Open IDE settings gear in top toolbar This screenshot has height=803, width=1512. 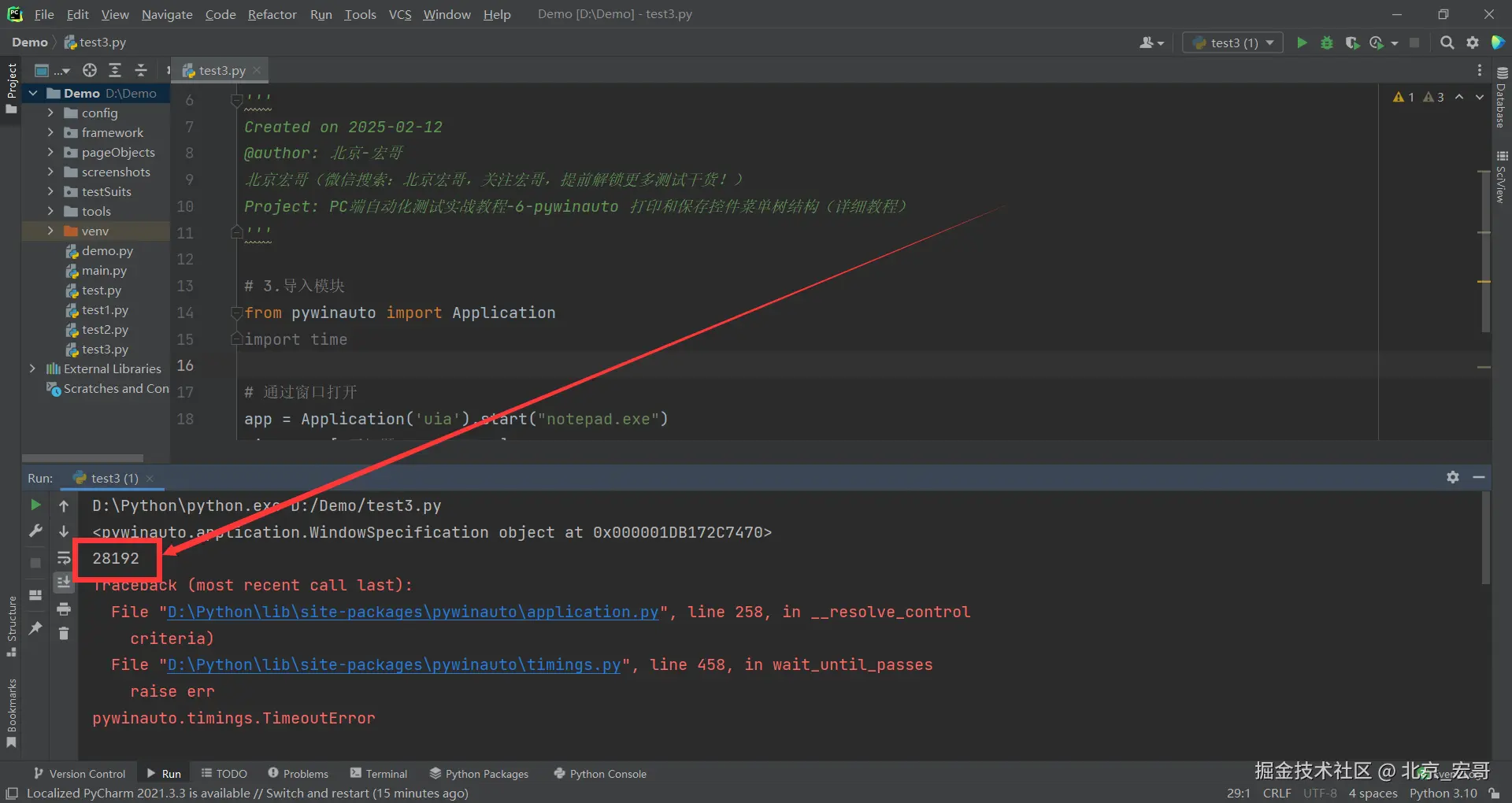(1473, 43)
